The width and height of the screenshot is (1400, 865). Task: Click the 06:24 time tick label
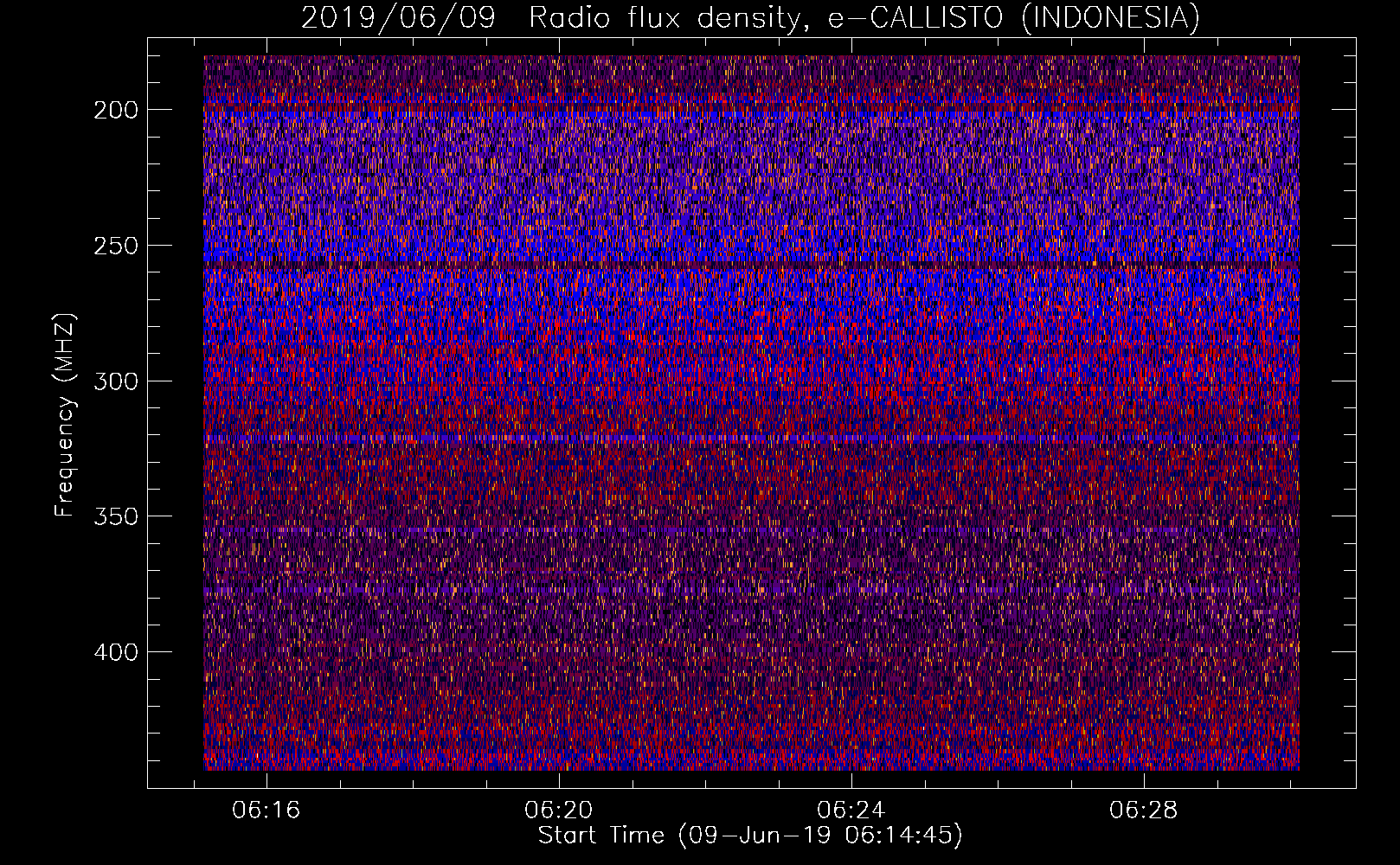coord(851,811)
